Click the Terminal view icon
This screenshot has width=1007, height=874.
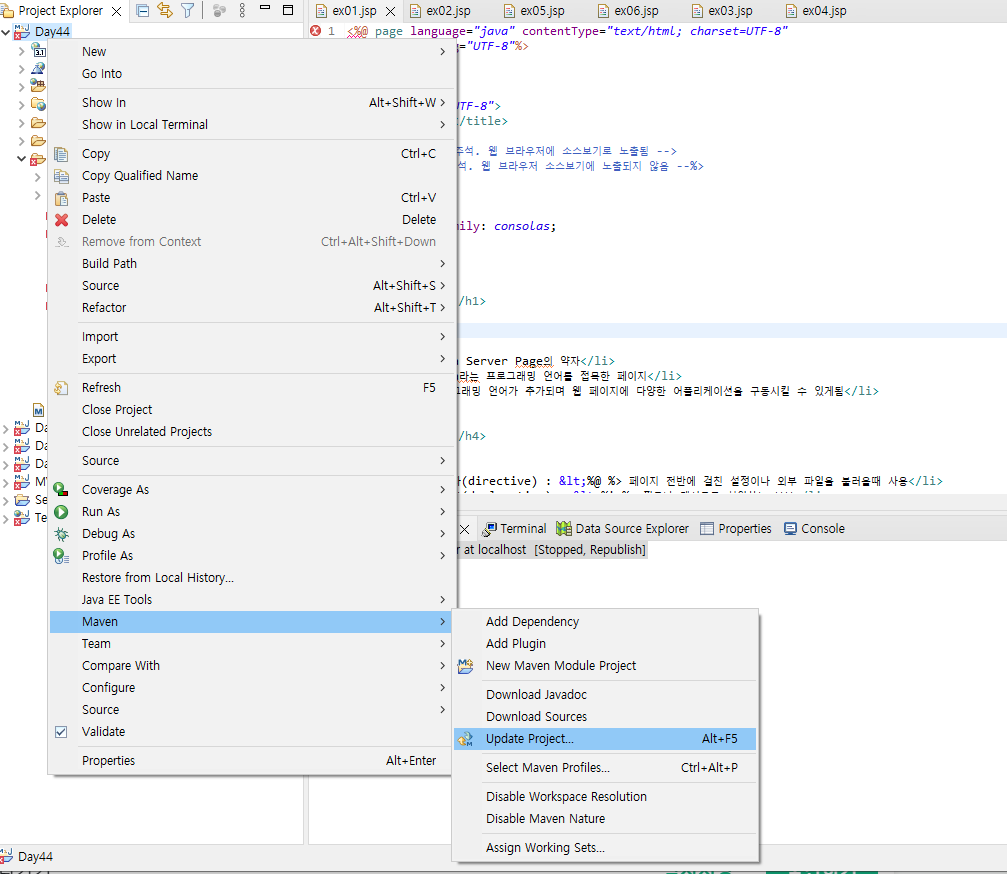489,529
